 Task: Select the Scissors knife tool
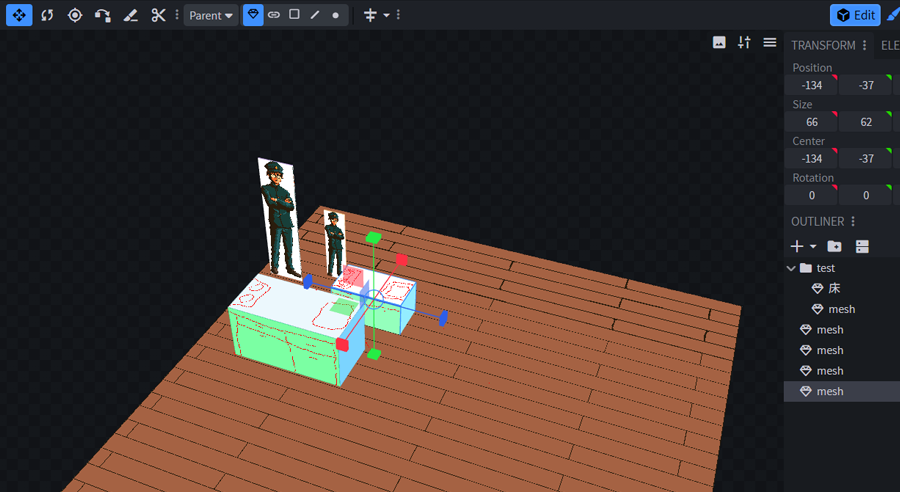(158, 15)
